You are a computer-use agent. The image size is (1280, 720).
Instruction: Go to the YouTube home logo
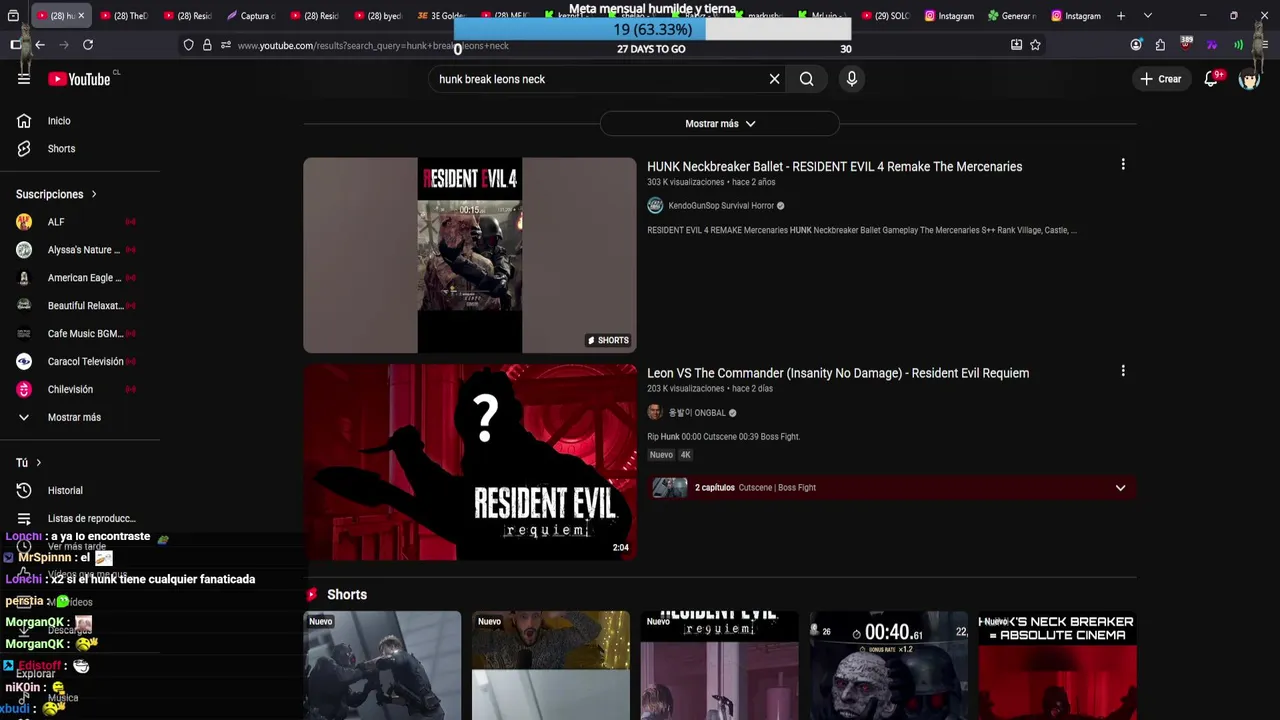[x=79, y=79]
